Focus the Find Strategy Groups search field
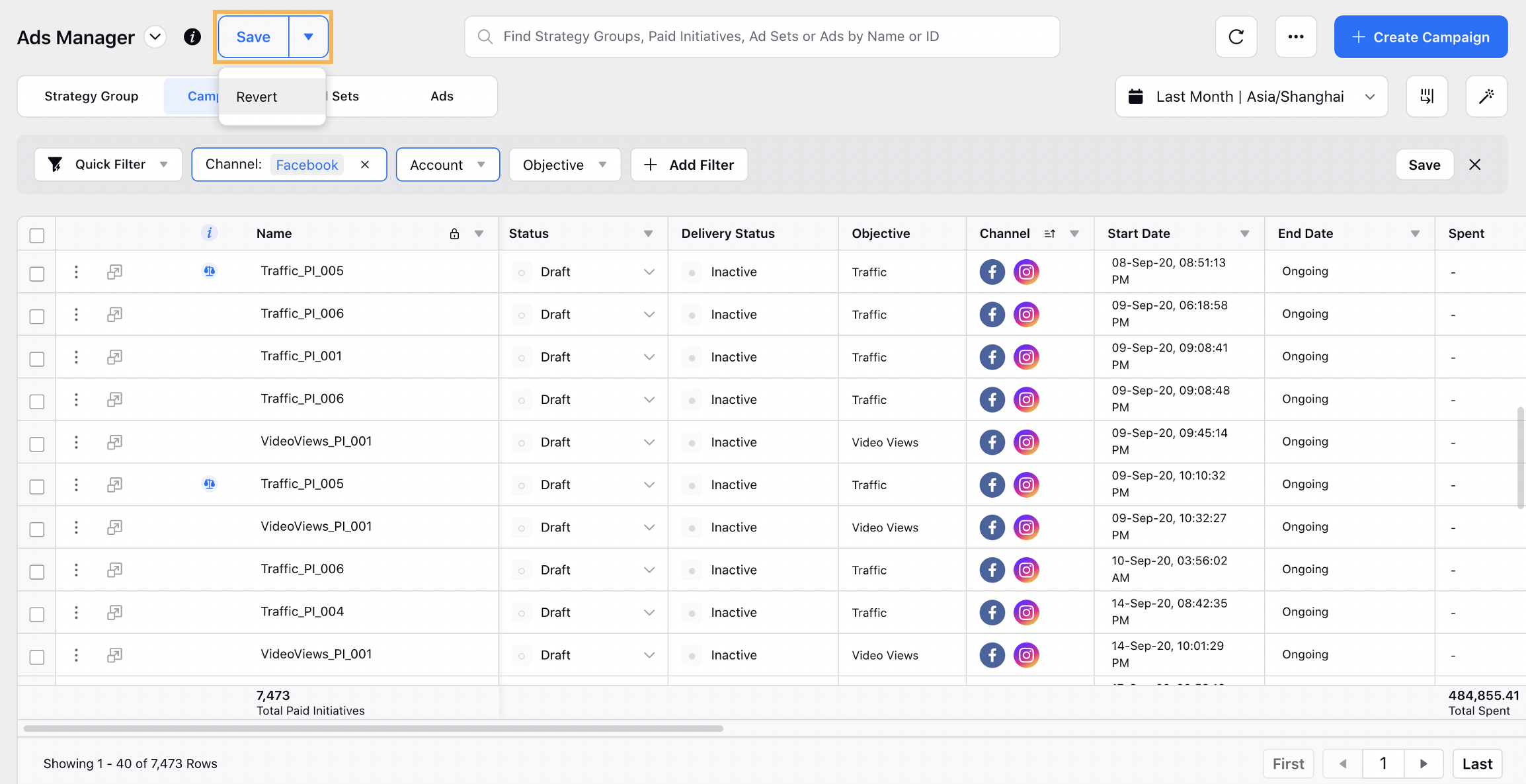The height and width of the screenshot is (784, 1526). pos(762,36)
